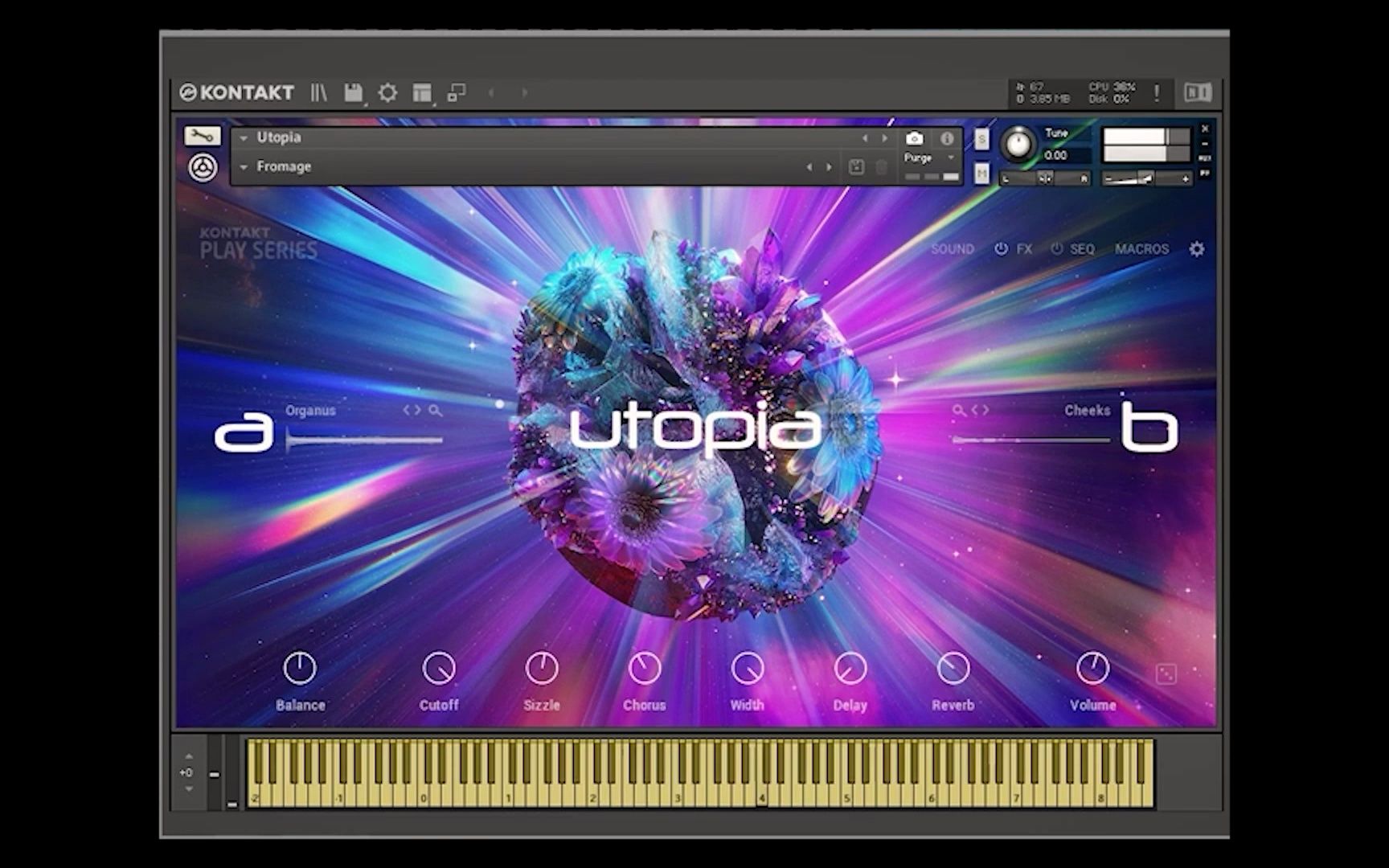
Task: Click the save instrument icon in Kontakt header
Action: point(354,92)
